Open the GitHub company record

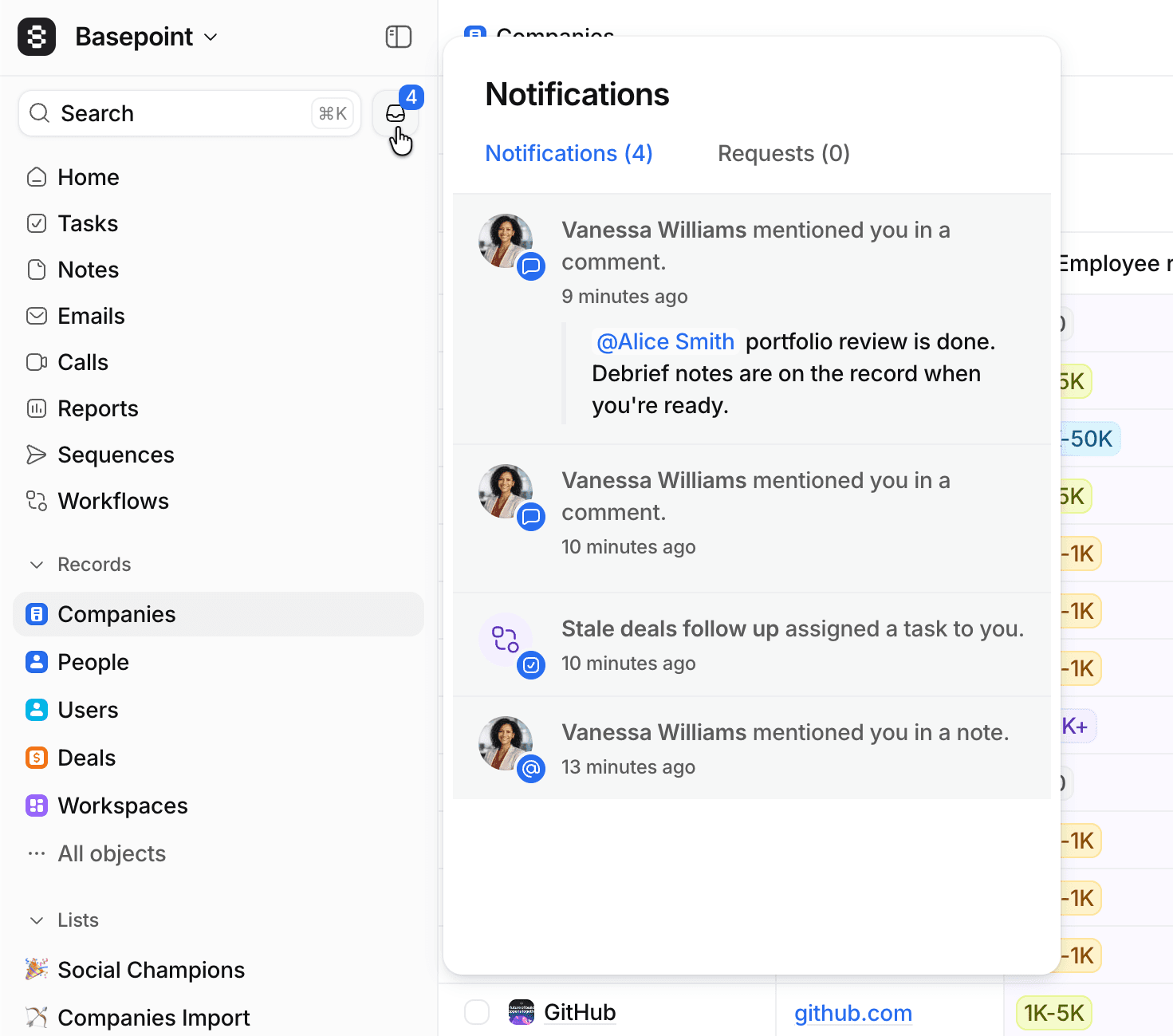pos(580,1012)
